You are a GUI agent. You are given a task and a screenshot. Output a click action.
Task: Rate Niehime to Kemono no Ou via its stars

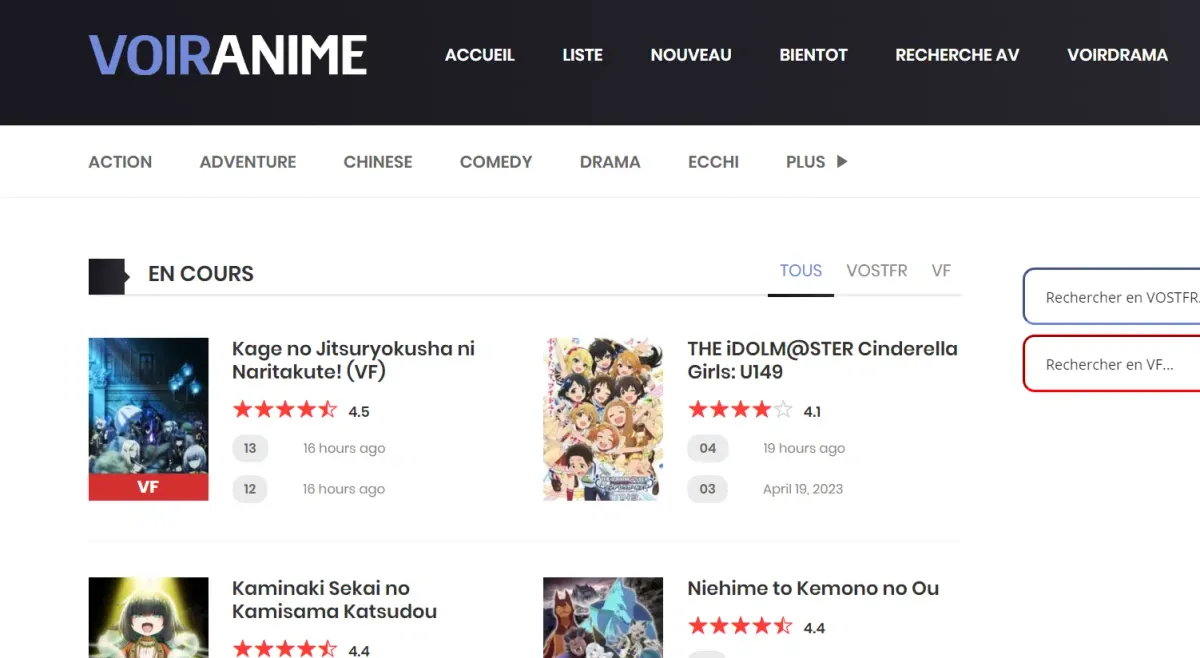[740, 625]
